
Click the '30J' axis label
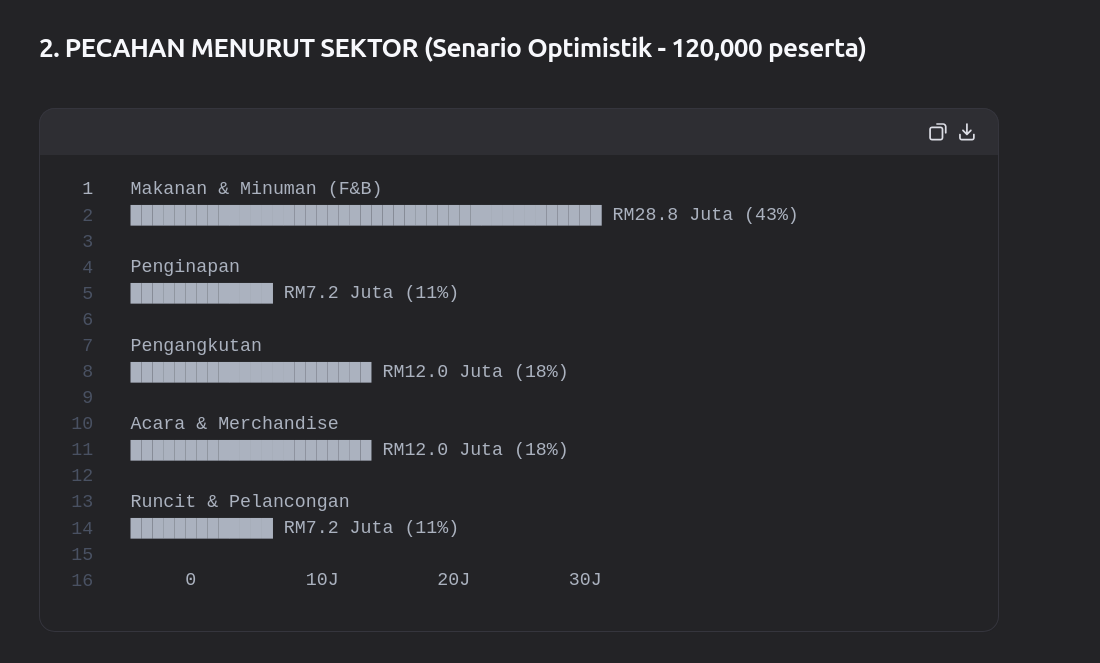click(585, 580)
